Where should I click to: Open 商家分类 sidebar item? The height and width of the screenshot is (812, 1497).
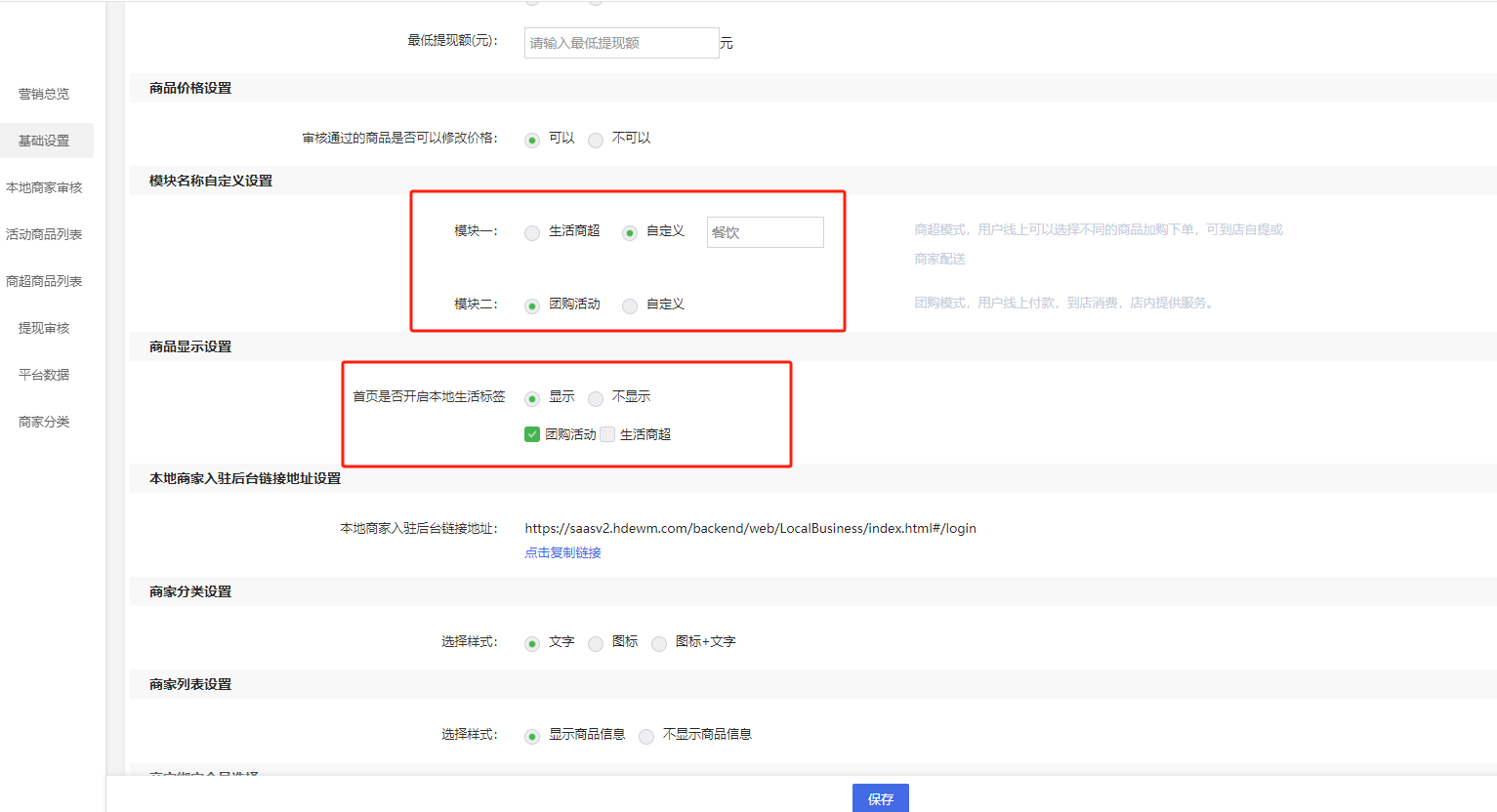[44, 422]
